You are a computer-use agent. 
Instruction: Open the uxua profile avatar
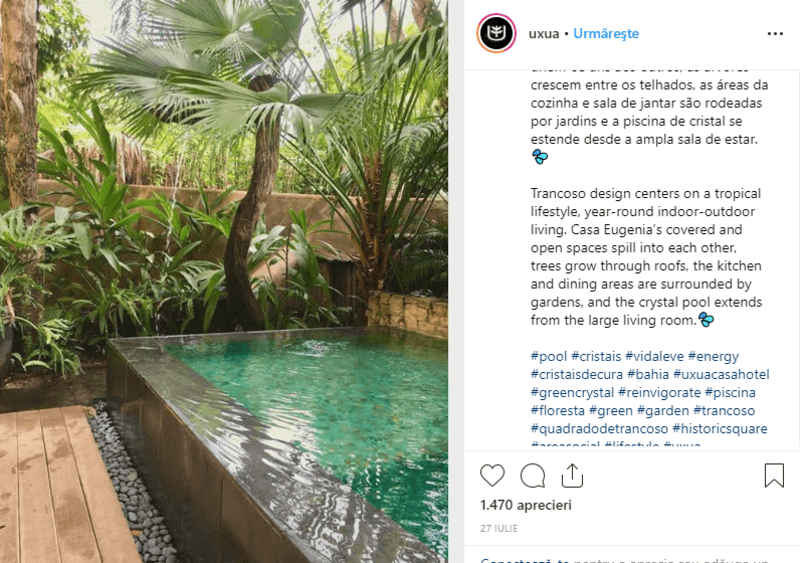point(496,34)
